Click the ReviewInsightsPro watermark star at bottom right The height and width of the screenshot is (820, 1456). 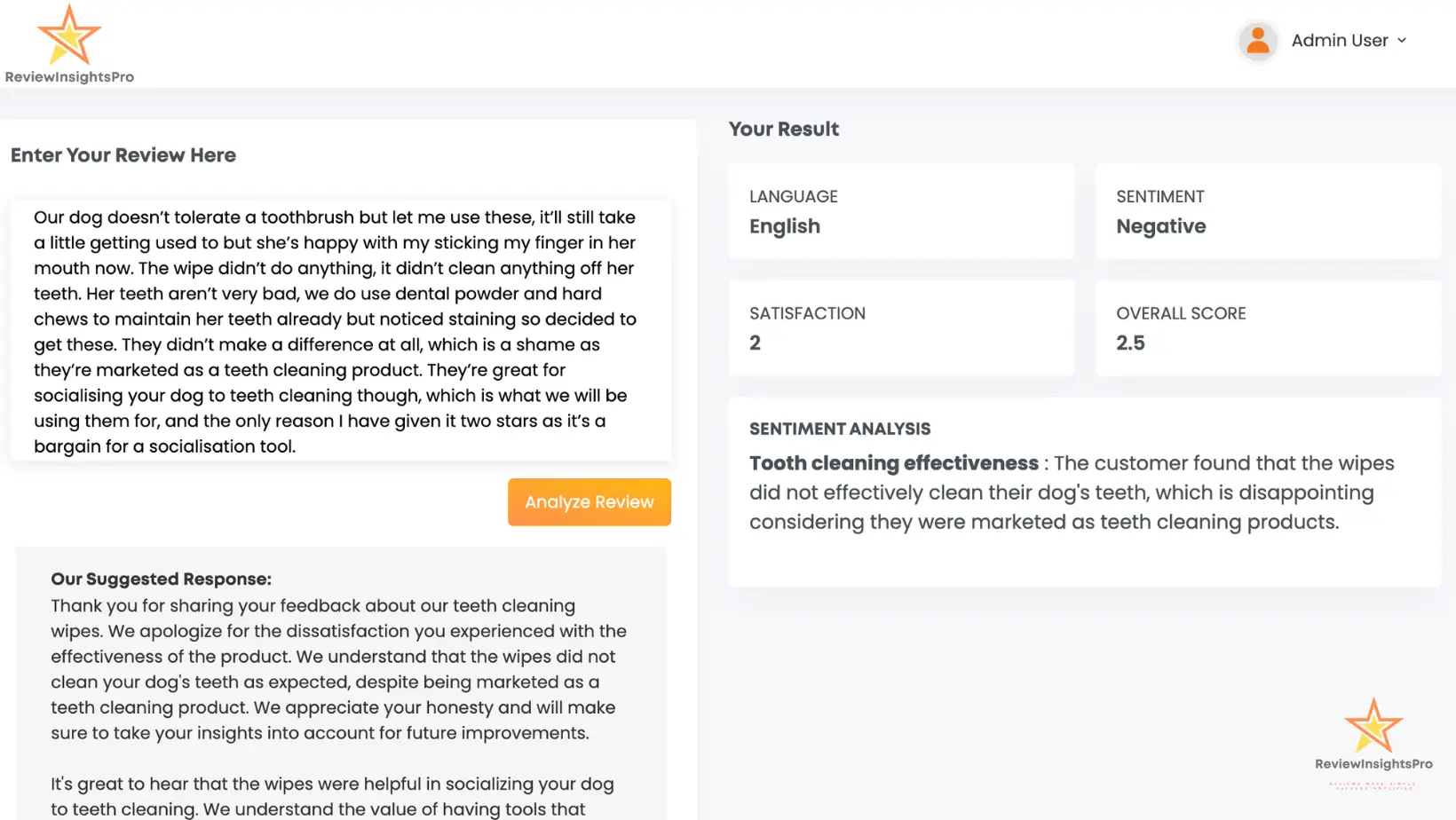[x=1373, y=725]
